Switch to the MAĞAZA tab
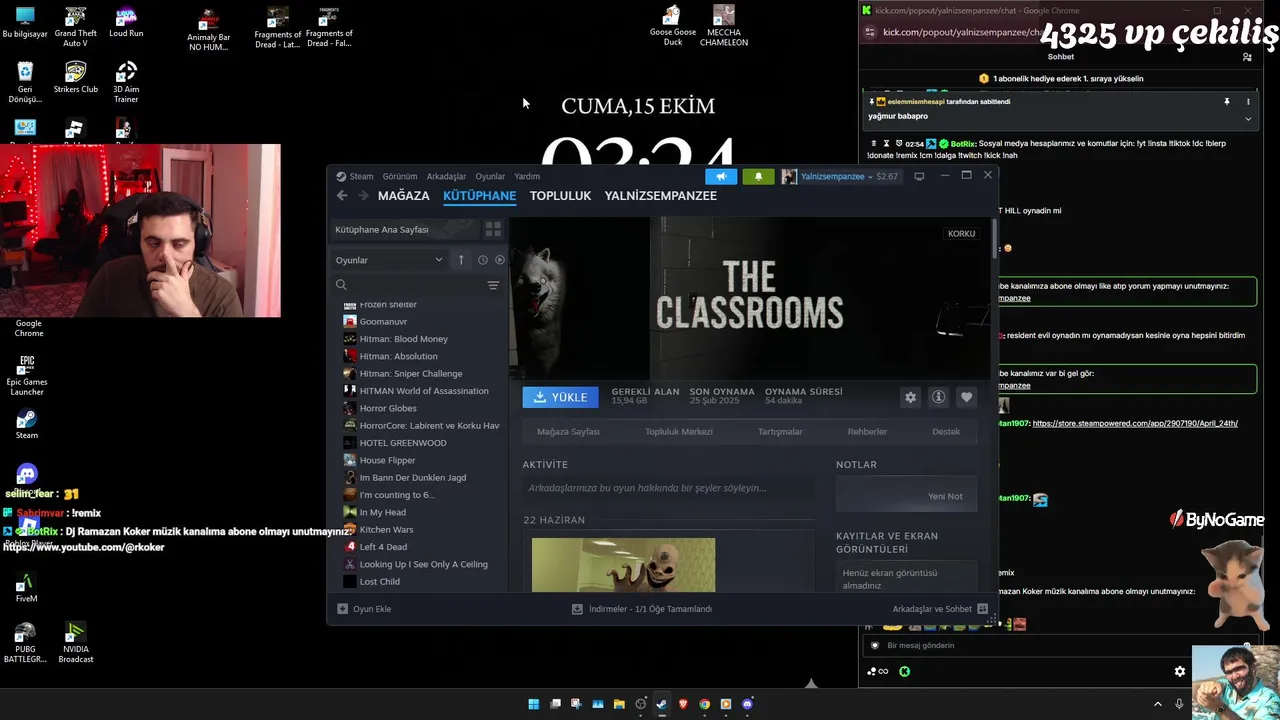The width and height of the screenshot is (1280, 720). click(404, 196)
